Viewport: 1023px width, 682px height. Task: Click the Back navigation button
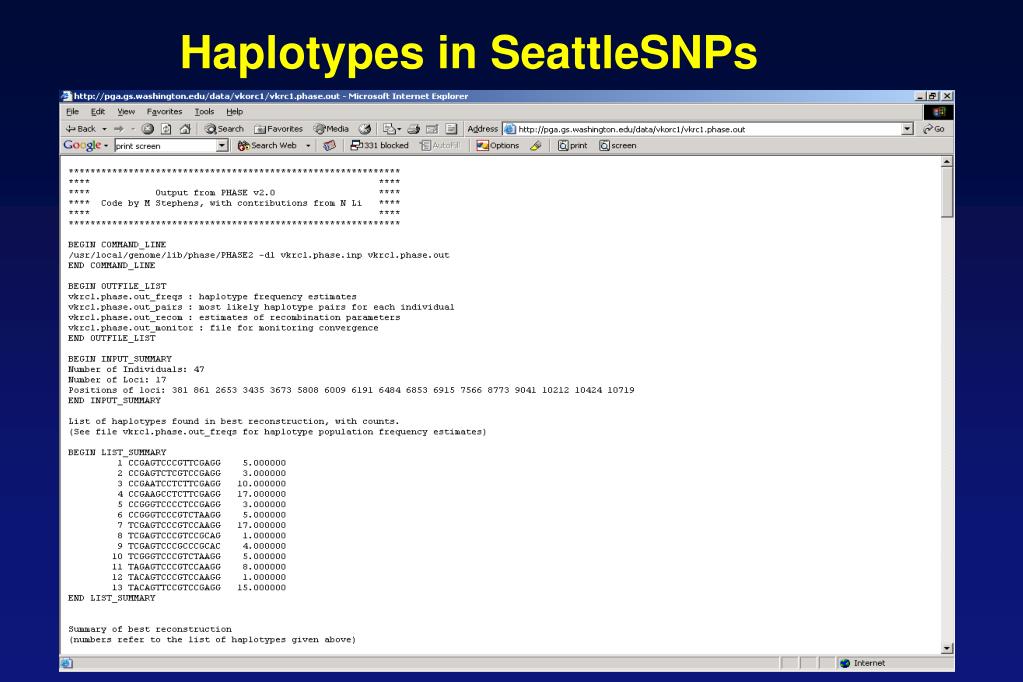(x=81, y=129)
